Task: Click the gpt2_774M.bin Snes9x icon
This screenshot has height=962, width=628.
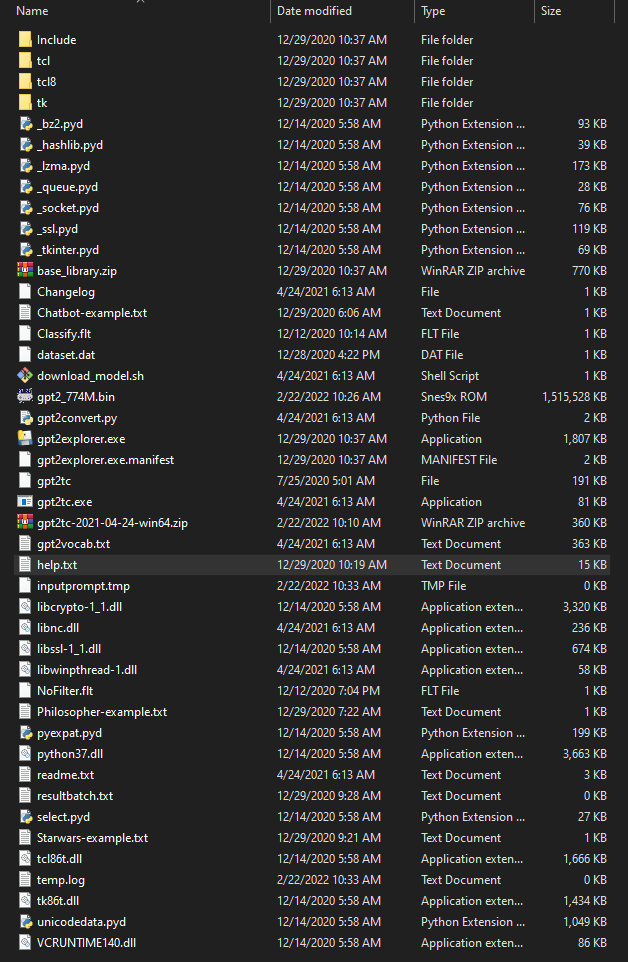Action: (x=25, y=396)
